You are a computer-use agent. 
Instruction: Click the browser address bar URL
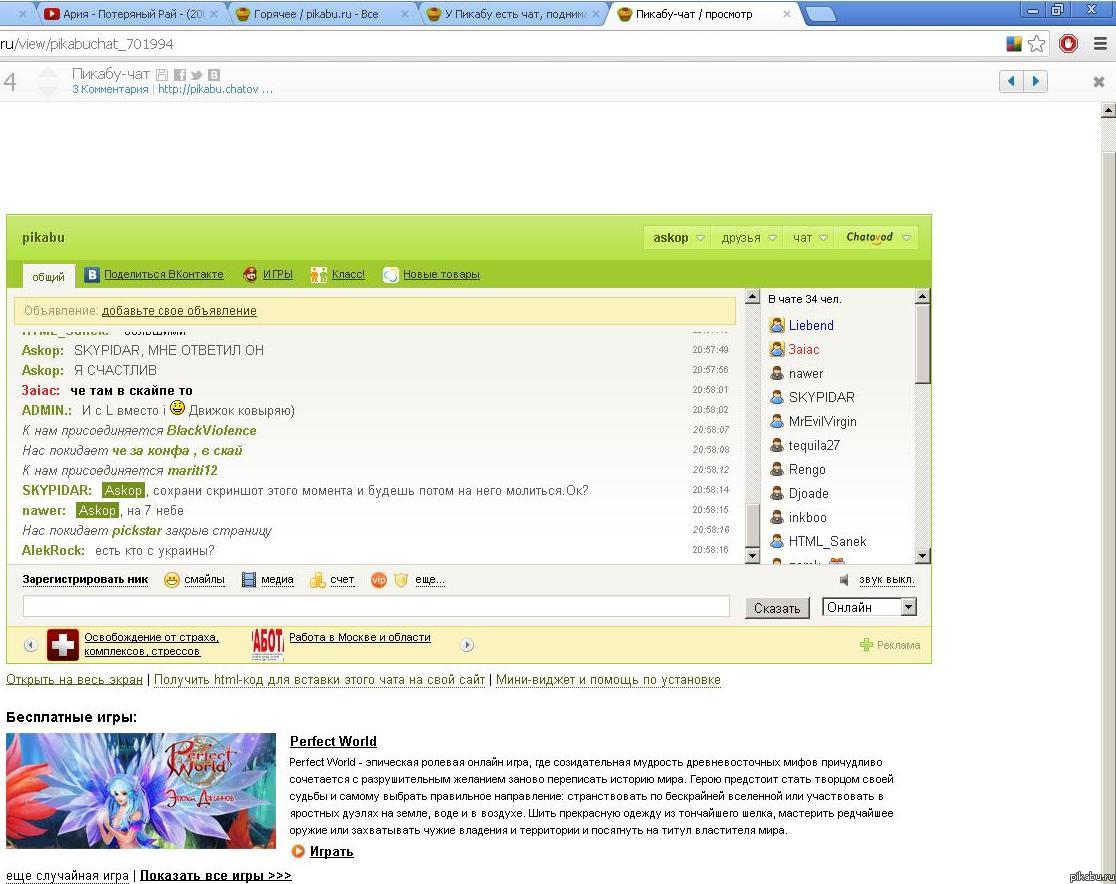(87, 44)
